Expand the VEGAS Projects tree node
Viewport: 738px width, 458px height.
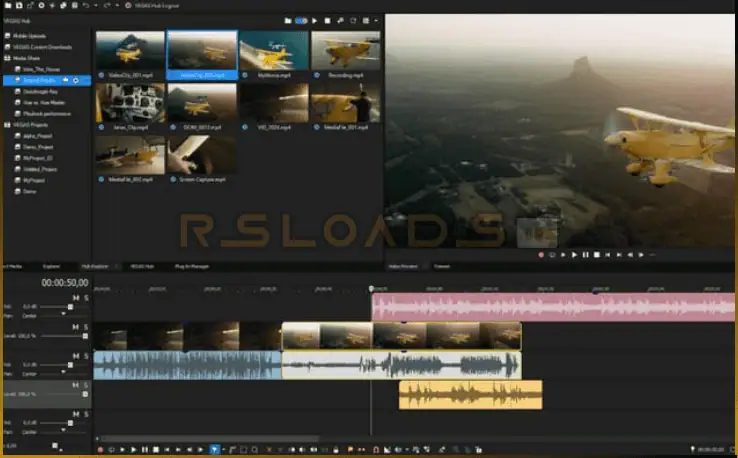click(x=7, y=125)
